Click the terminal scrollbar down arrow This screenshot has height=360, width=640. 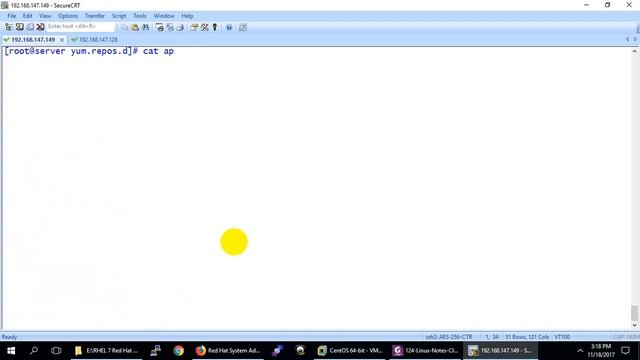(634, 325)
